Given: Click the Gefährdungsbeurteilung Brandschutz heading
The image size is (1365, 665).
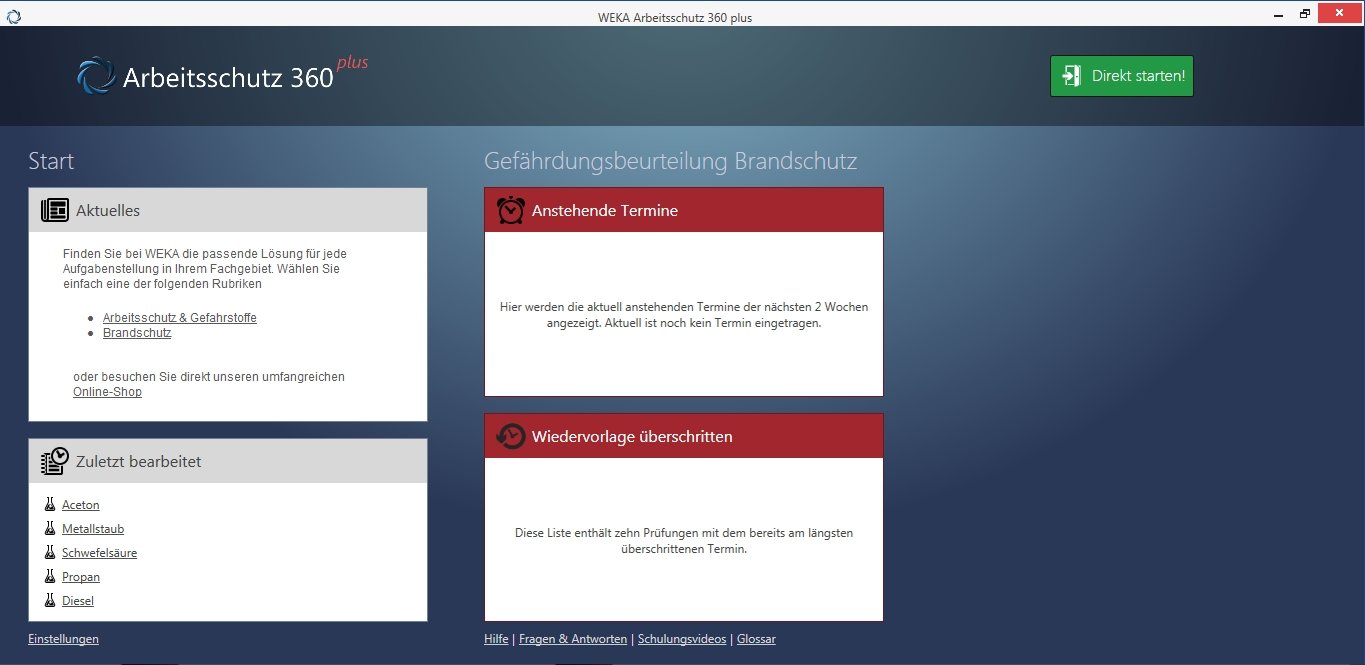Looking at the screenshot, I should (x=670, y=161).
